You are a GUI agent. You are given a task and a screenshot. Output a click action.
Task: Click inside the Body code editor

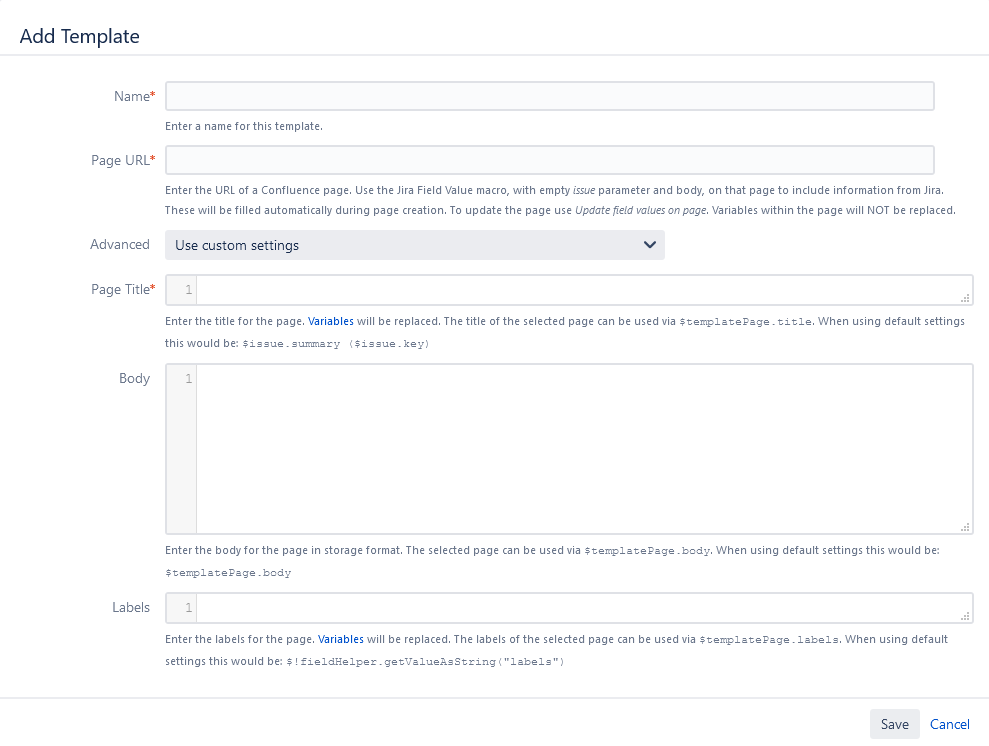580,448
